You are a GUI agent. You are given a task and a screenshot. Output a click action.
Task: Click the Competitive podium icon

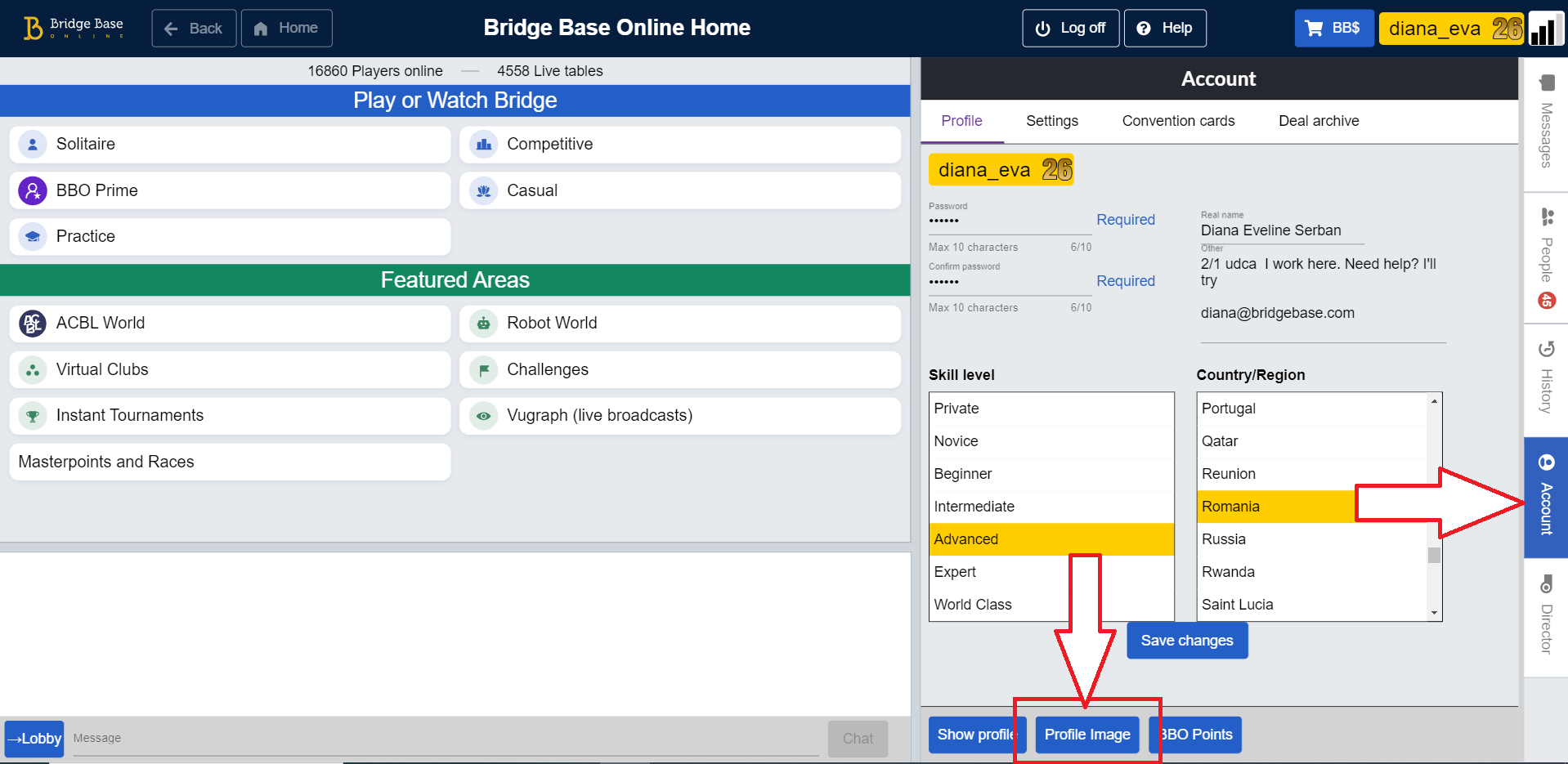point(484,145)
